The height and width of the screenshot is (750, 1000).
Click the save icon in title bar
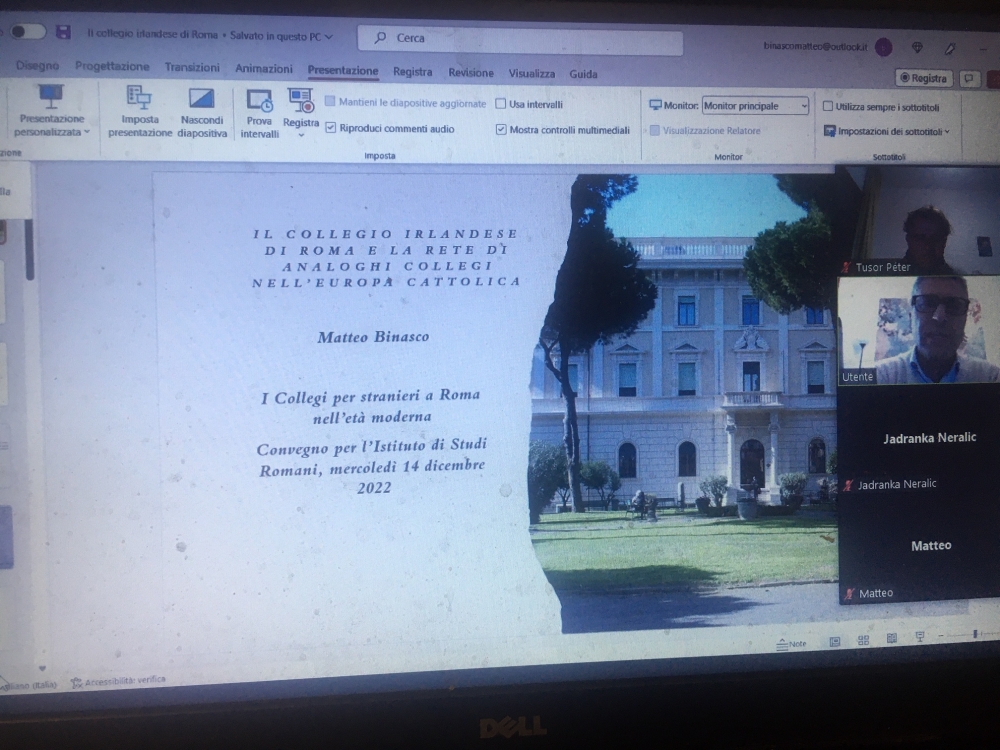point(62,32)
